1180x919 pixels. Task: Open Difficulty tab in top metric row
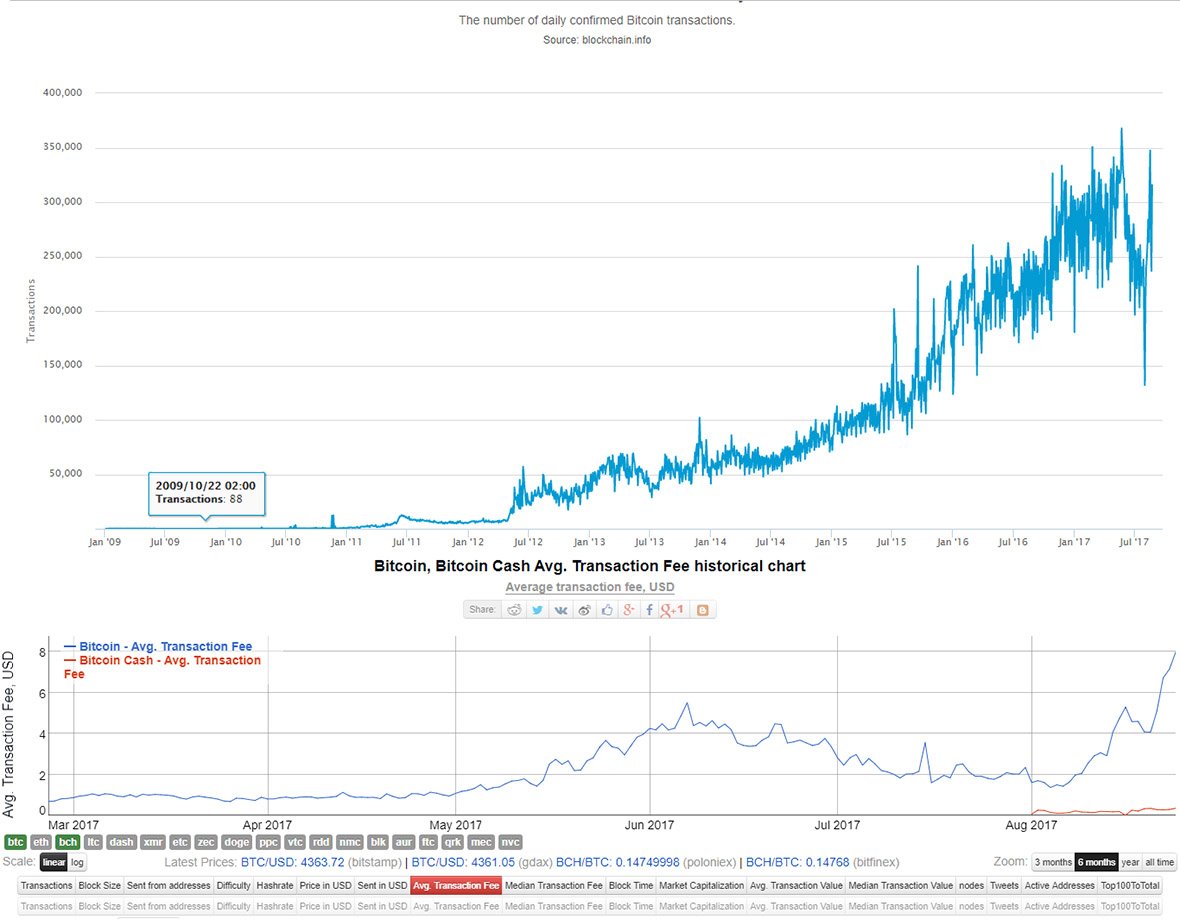(233, 886)
